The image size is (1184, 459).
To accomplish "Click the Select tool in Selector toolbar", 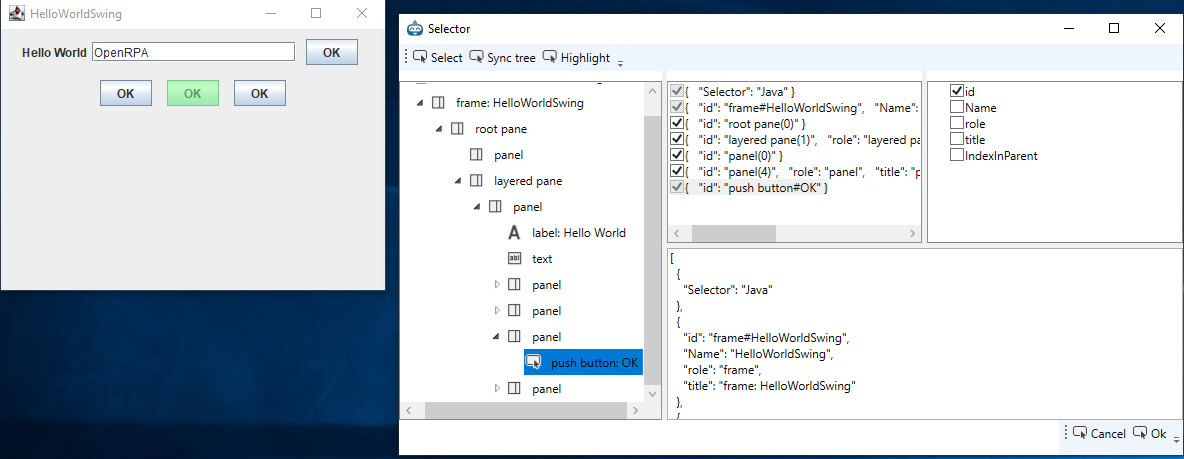I will point(437,57).
